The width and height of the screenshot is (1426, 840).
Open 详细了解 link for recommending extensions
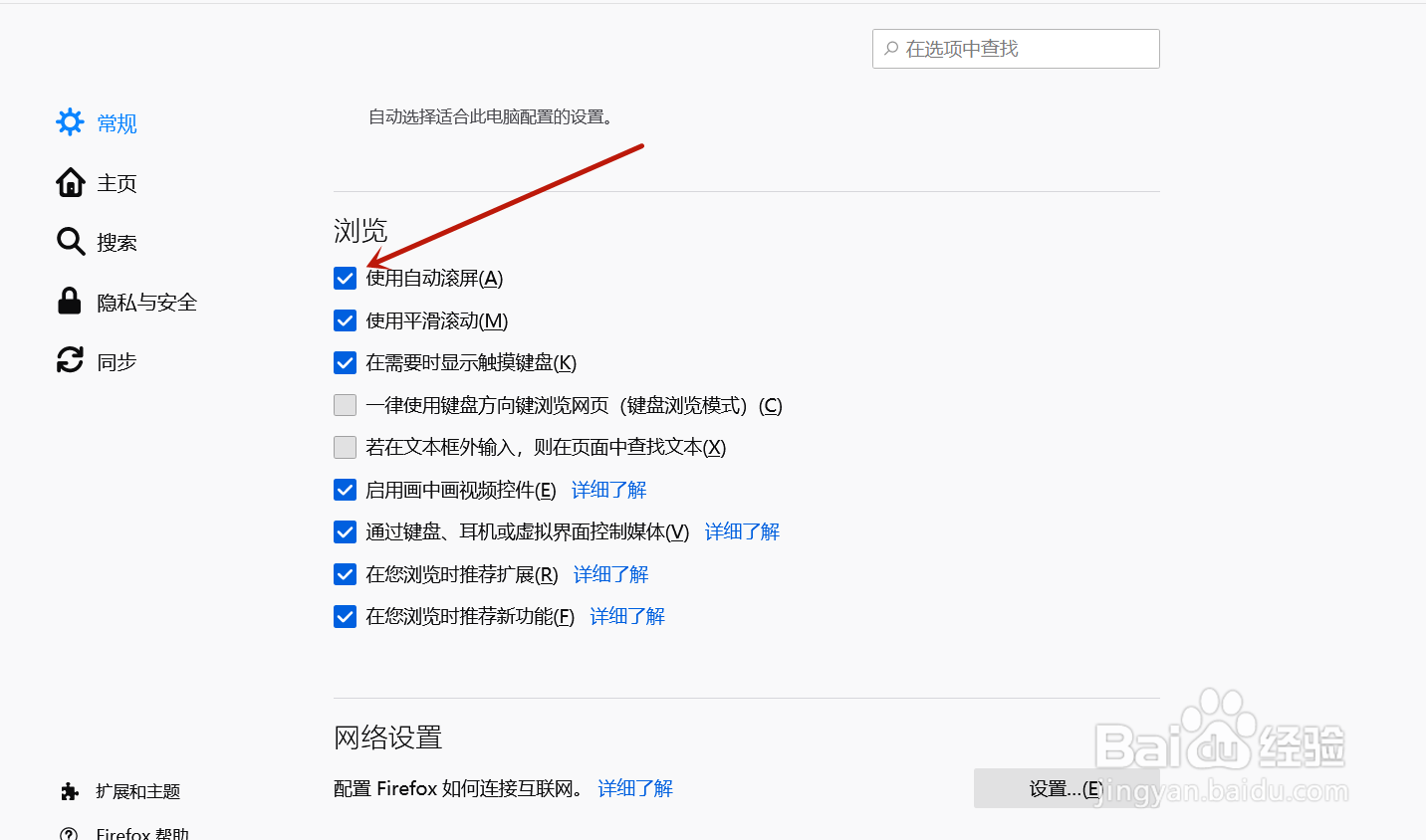pos(610,574)
